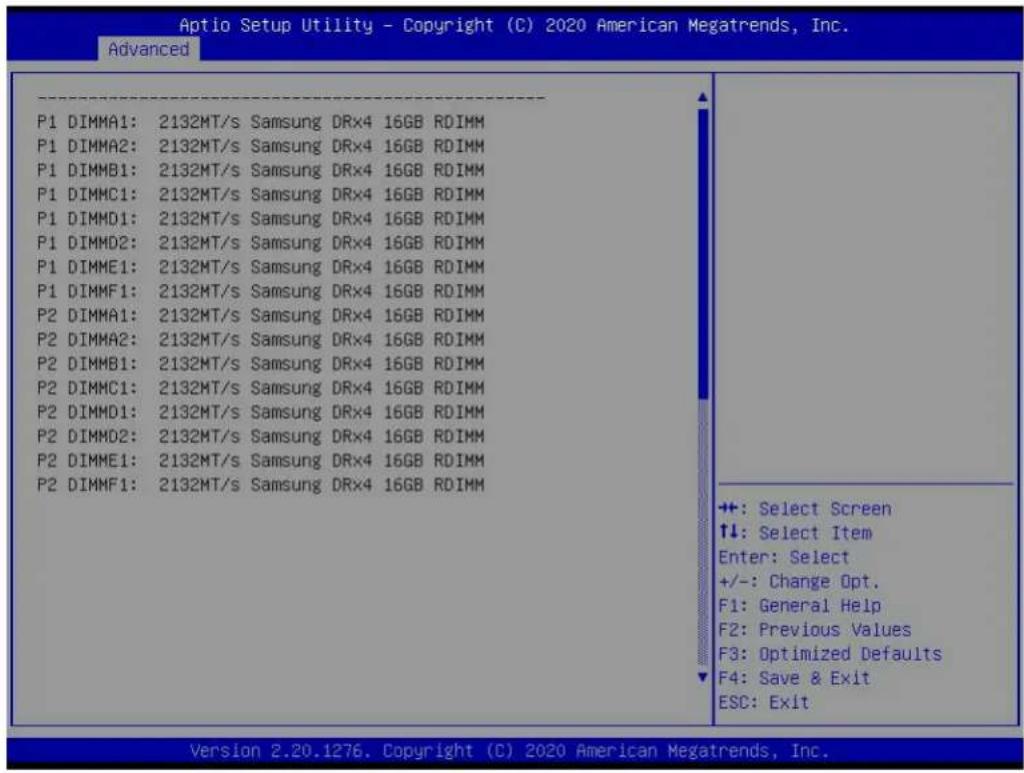Click the +/-: Change Opt. help line
The height and width of the screenshot is (773, 1024).
pyautogui.click(x=799, y=581)
